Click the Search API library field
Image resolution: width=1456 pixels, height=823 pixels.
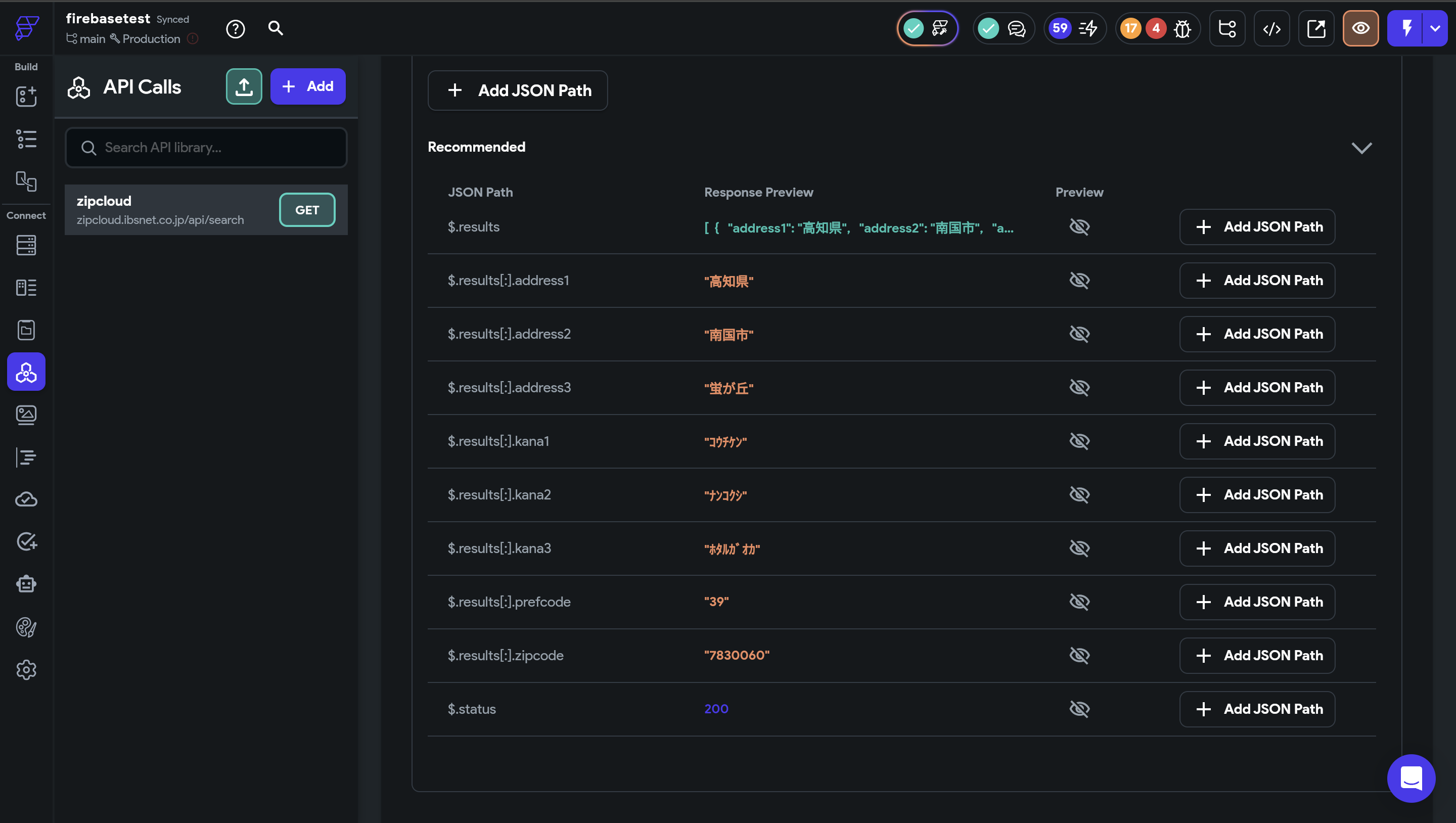pyautogui.click(x=206, y=148)
